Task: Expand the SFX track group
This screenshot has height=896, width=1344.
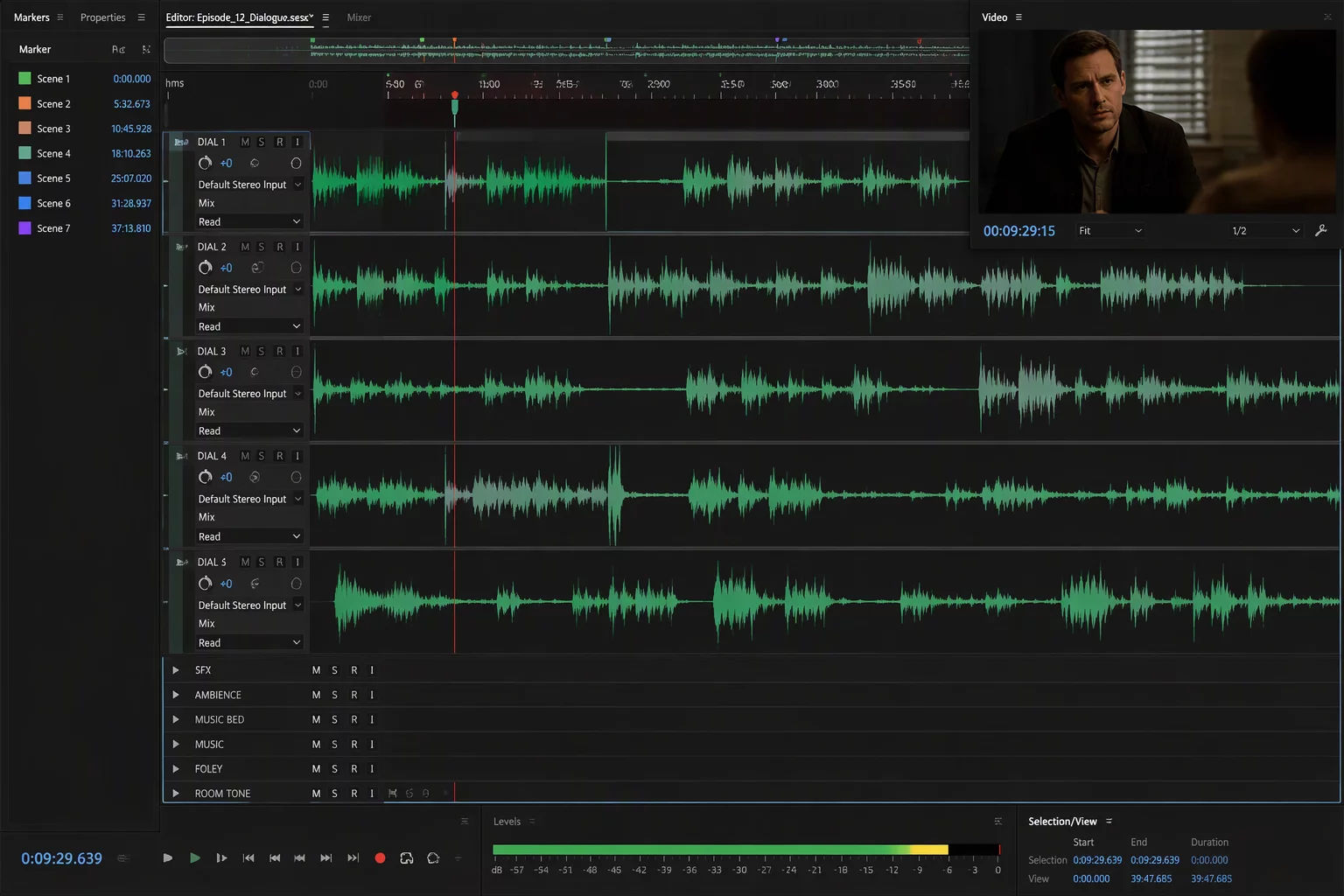Action: [176, 670]
